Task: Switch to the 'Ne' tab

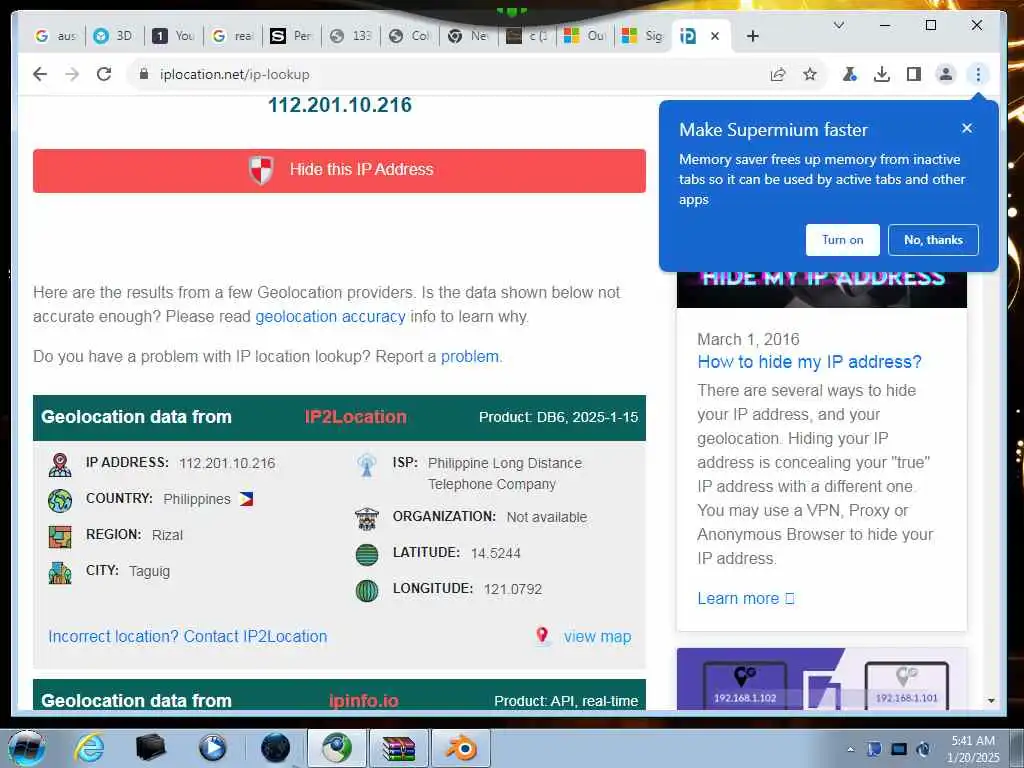Action: tap(468, 37)
